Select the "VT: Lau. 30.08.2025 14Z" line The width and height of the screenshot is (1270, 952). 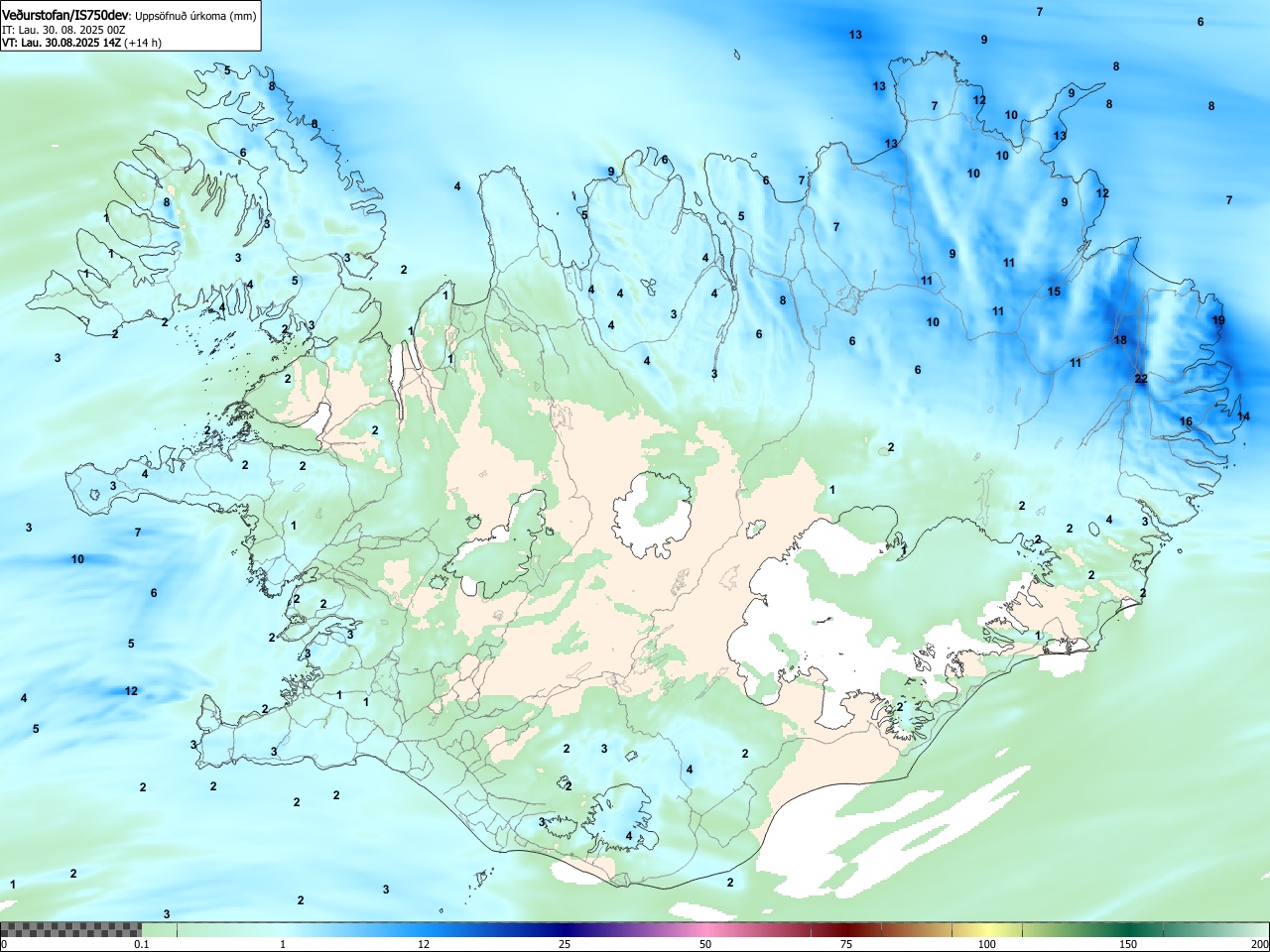pos(62,43)
